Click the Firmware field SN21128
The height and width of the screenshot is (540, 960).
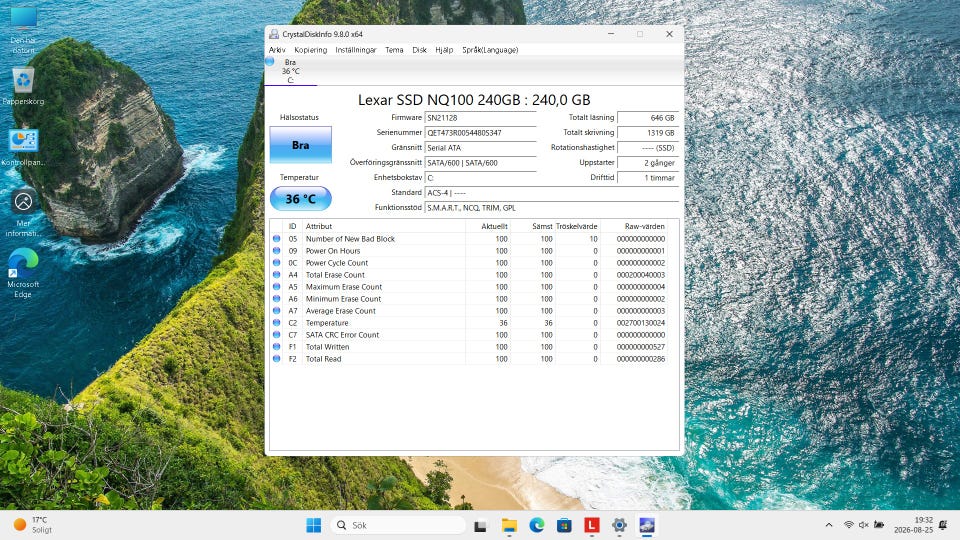coord(481,118)
